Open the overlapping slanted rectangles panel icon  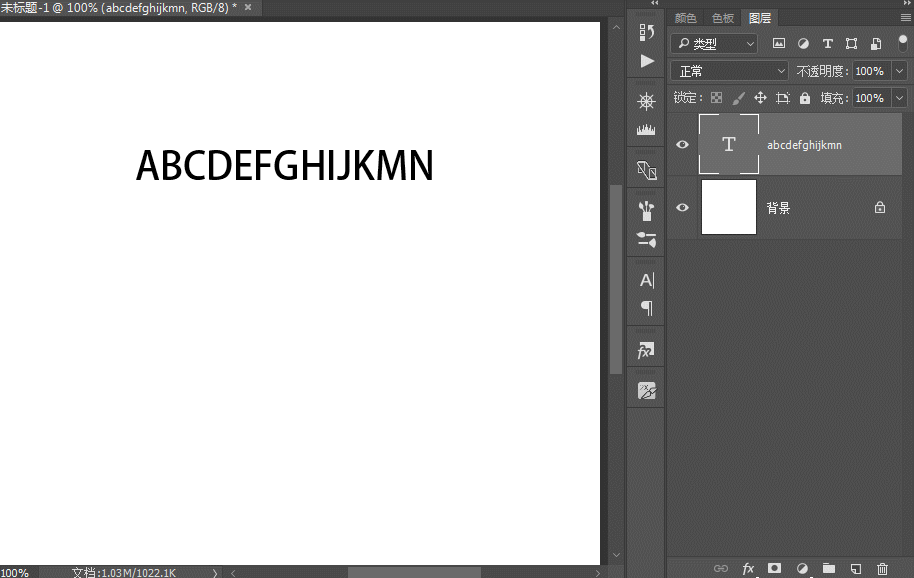(x=646, y=170)
